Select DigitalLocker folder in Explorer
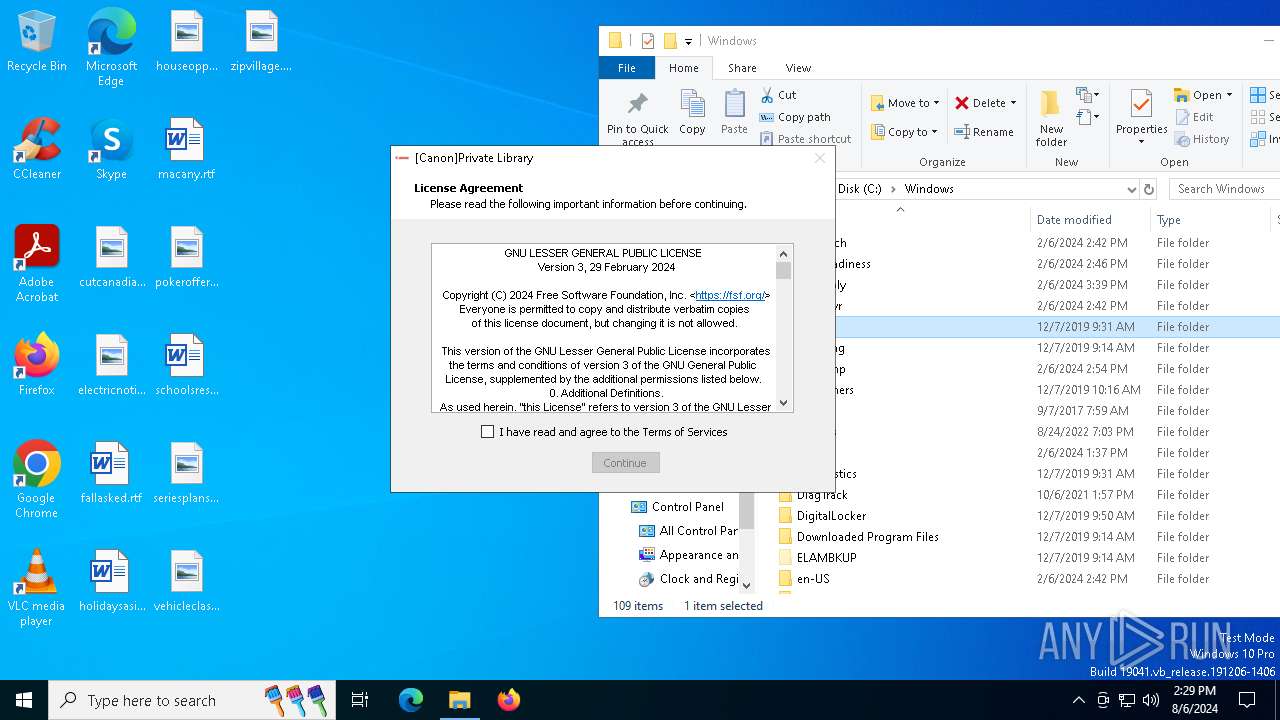Screen dimensions: 1280x720 (x=831, y=516)
